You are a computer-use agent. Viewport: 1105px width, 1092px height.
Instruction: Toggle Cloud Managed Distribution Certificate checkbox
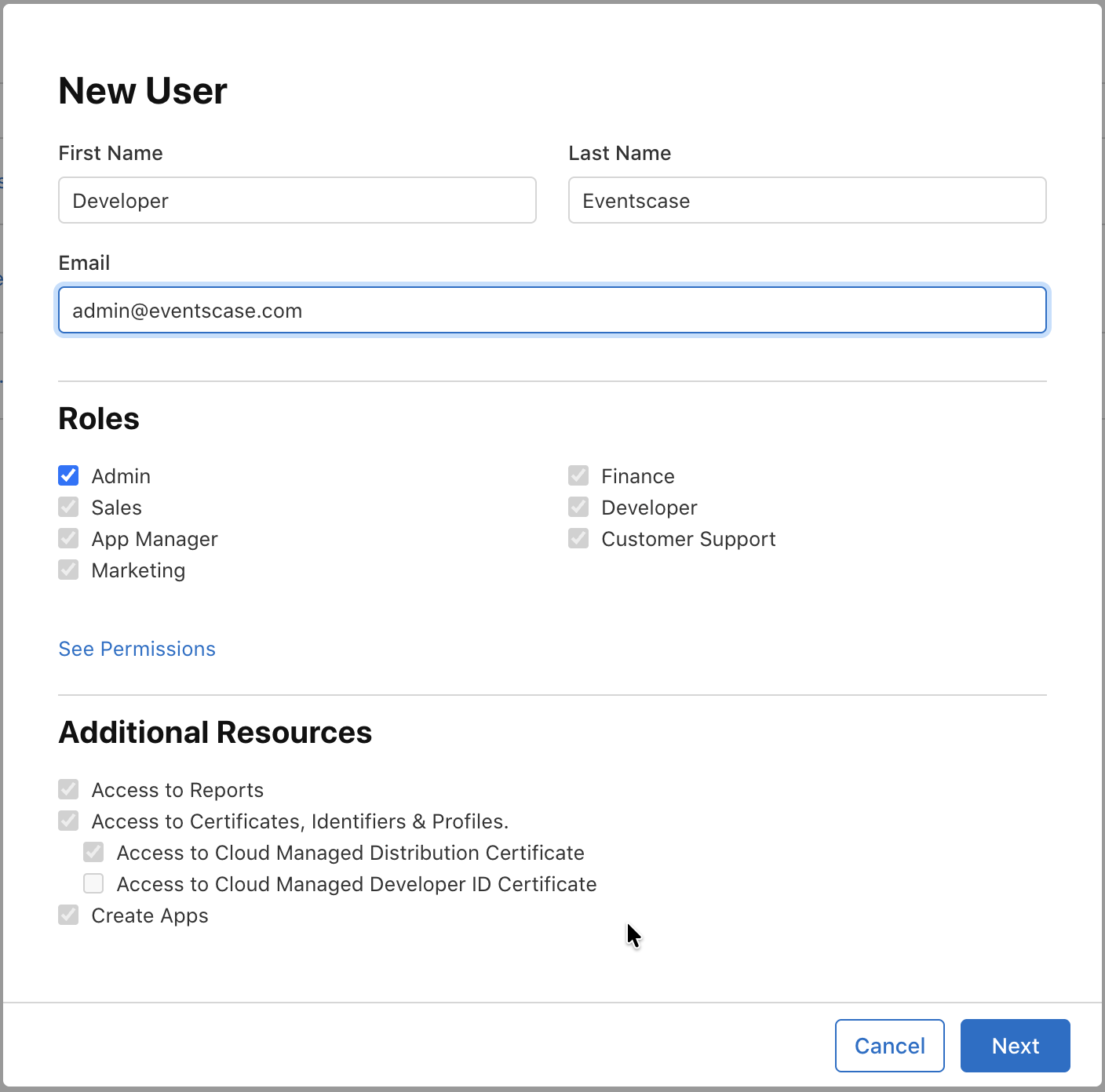[x=93, y=852]
